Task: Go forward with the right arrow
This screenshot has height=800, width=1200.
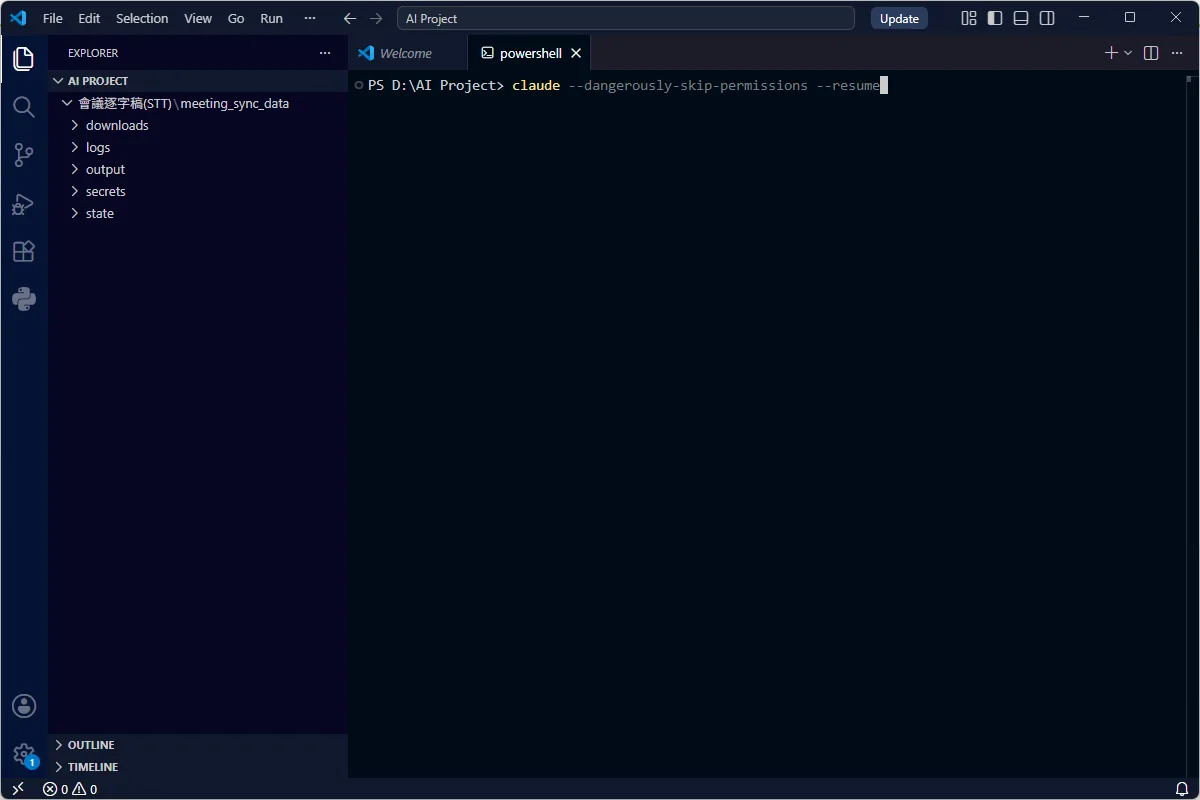Action: coord(376,18)
